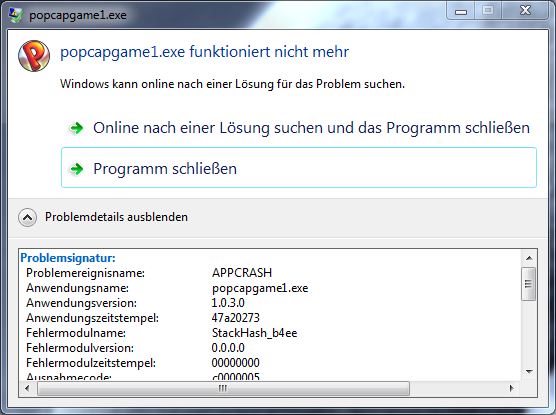Click 'Problemdetails ausblenden' label

(116, 217)
